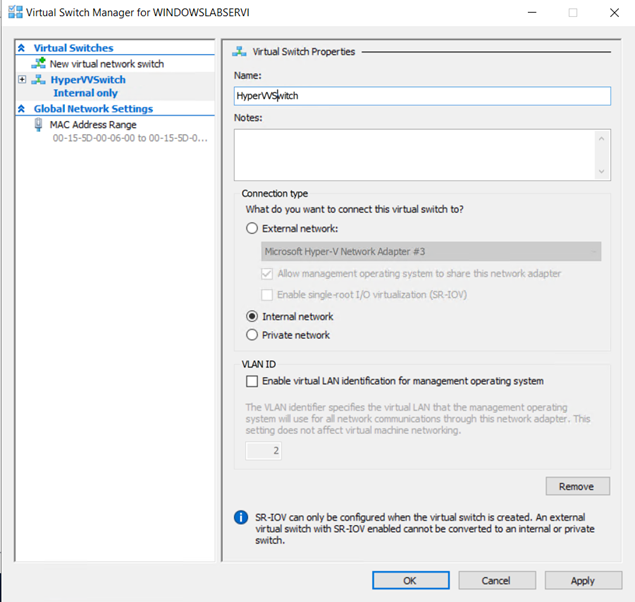Click the Notes scrollbar up arrow
This screenshot has height=602, width=635.
click(x=601, y=139)
